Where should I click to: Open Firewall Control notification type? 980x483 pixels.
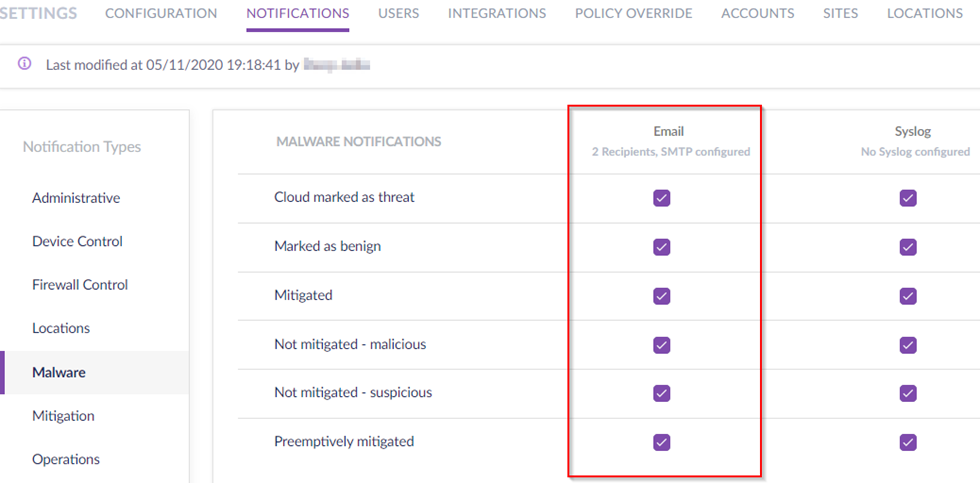[x=80, y=285]
